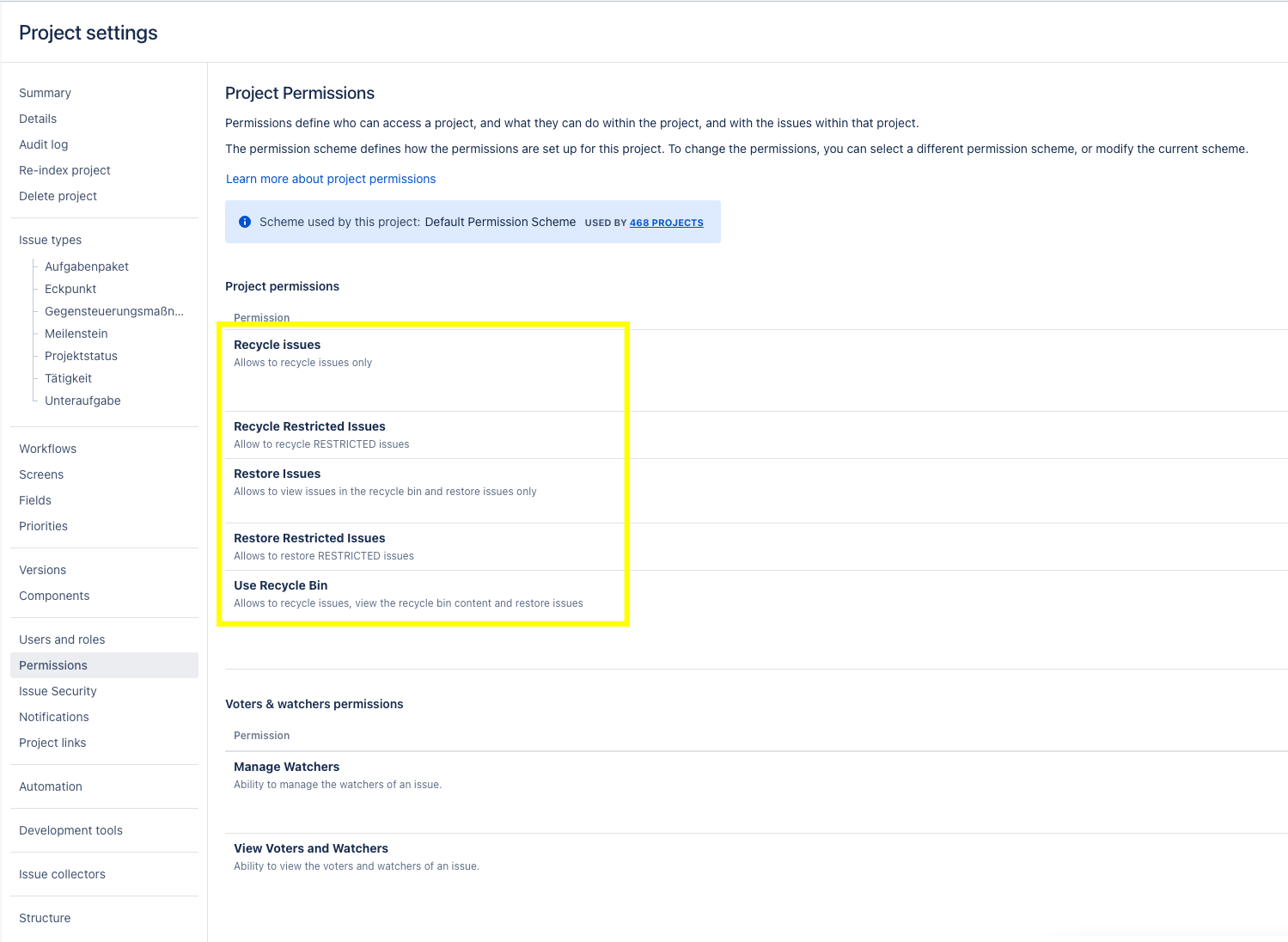Open the Issue types section

[x=50, y=240]
